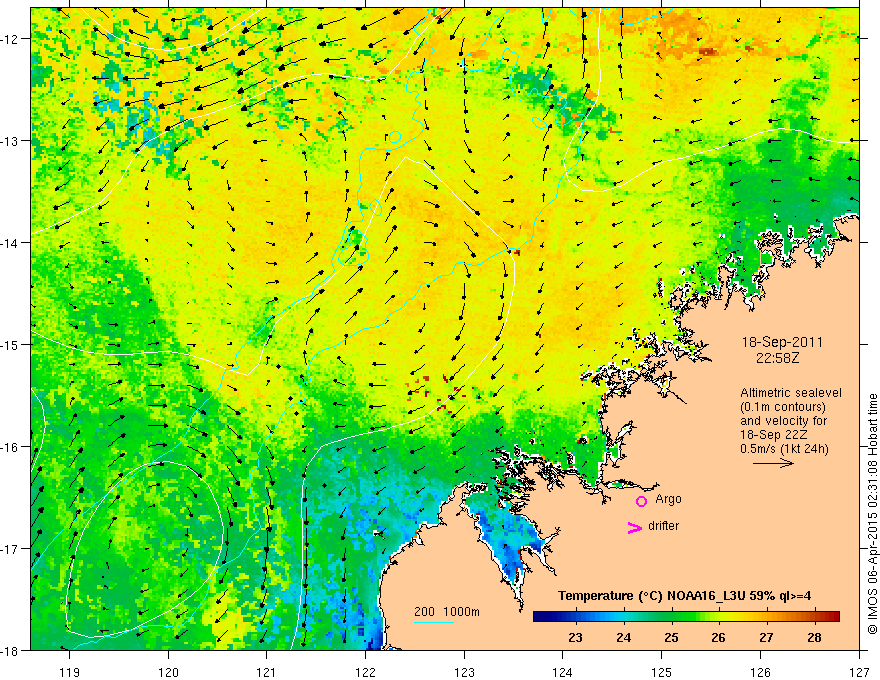
Task: Click longitude axis label 126
Action: tap(760, 672)
